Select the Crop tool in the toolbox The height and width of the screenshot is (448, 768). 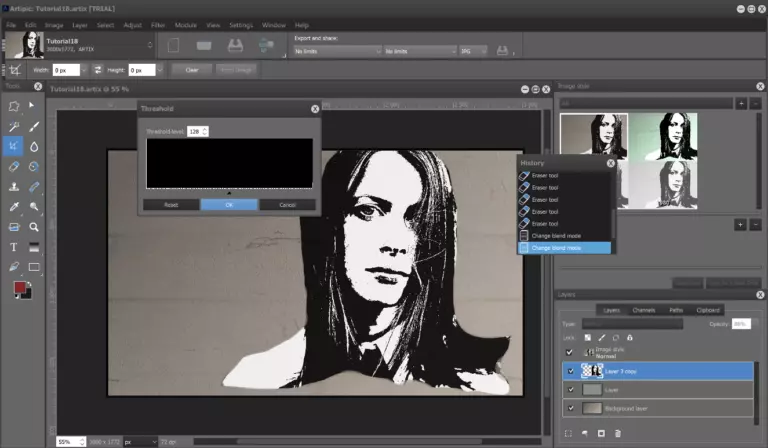pyautogui.click(x=14, y=146)
